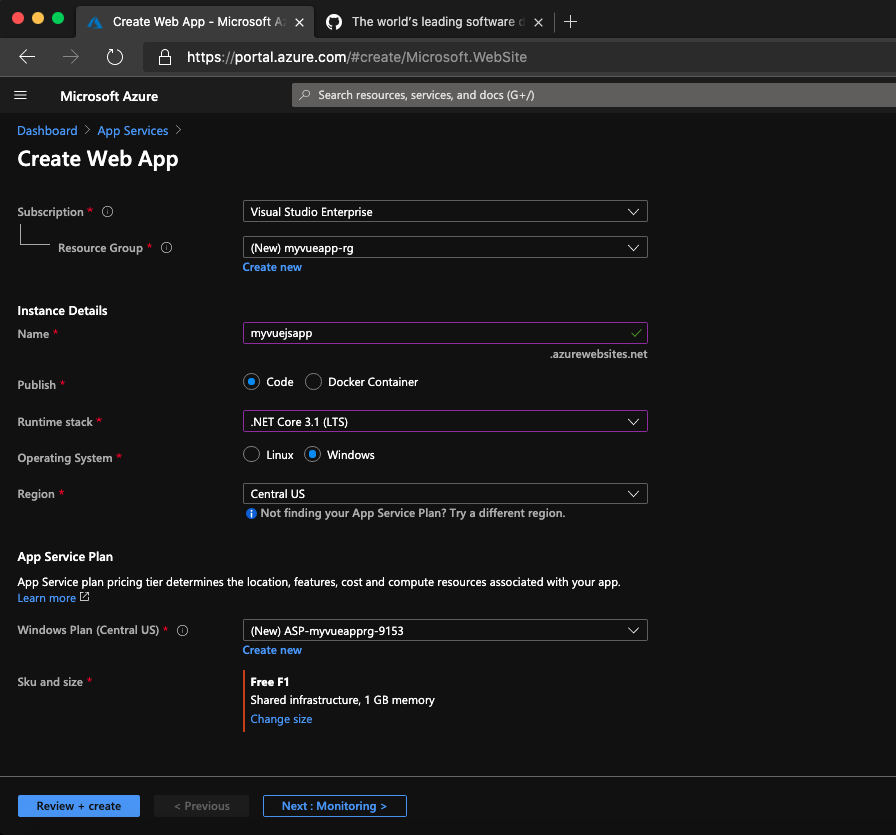Click the padlock site security icon
The width and height of the screenshot is (896, 835).
(165, 57)
